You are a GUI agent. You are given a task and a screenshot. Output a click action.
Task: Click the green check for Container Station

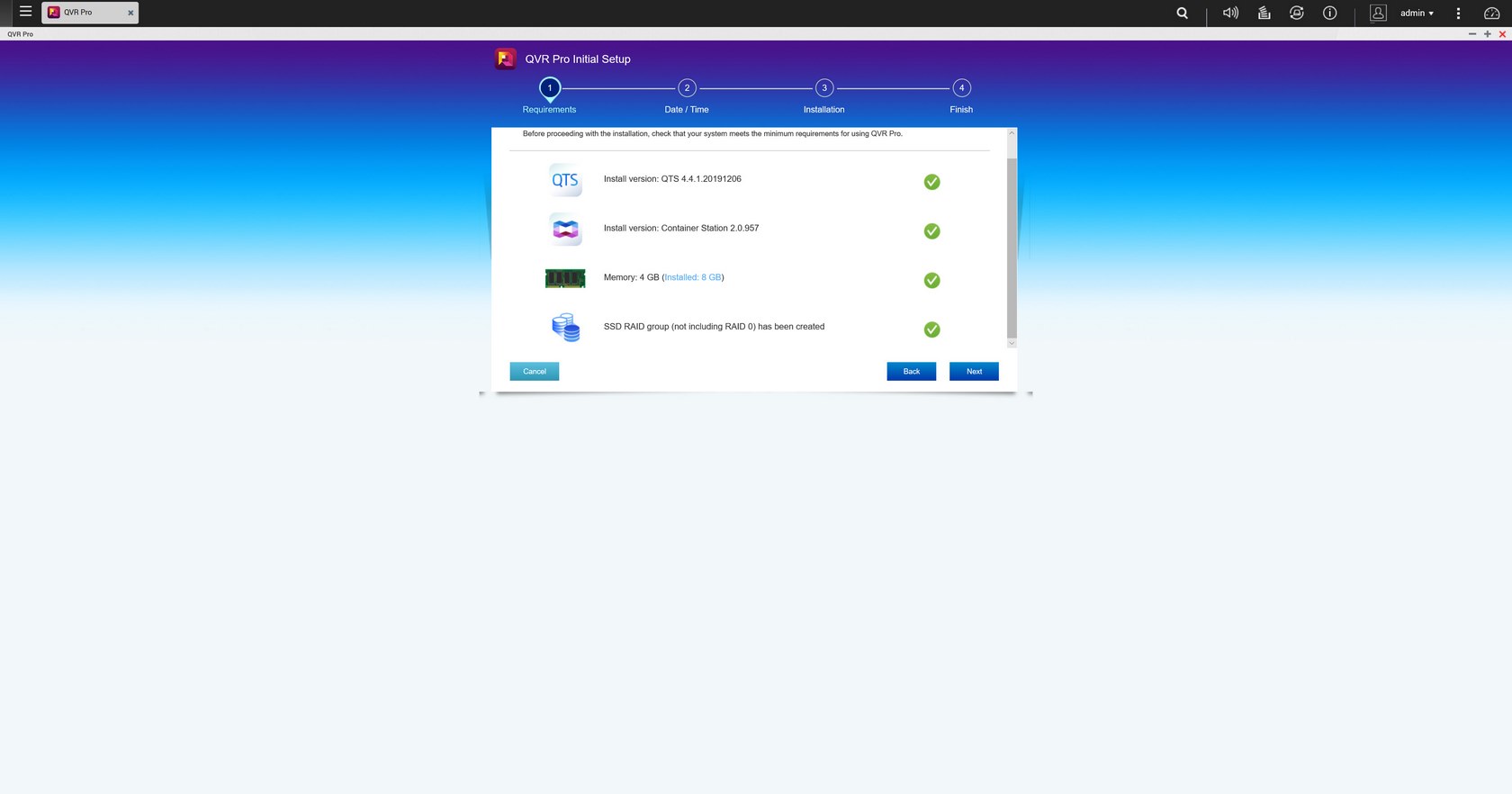click(x=932, y=231)
